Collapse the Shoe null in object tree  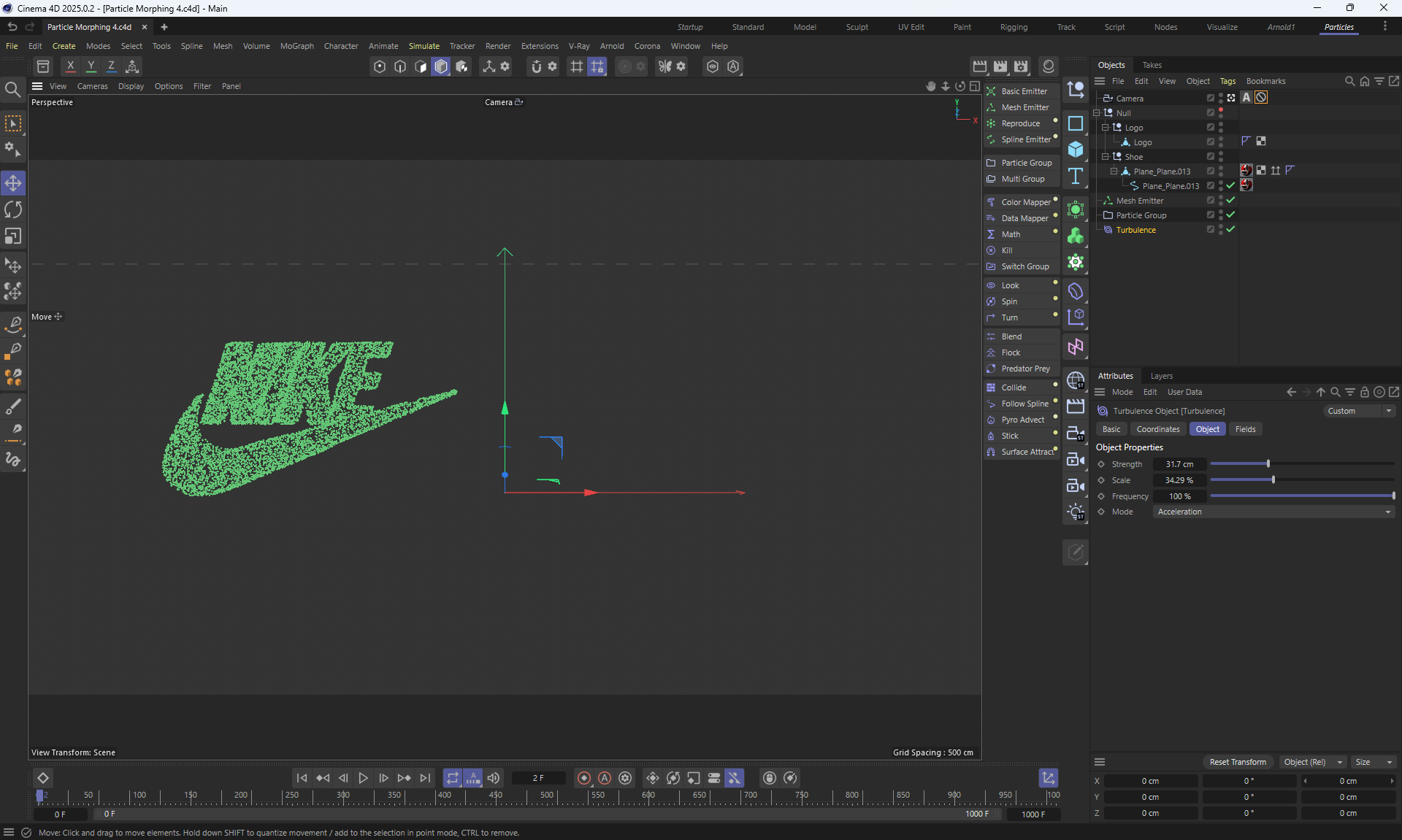point(1106,156)
